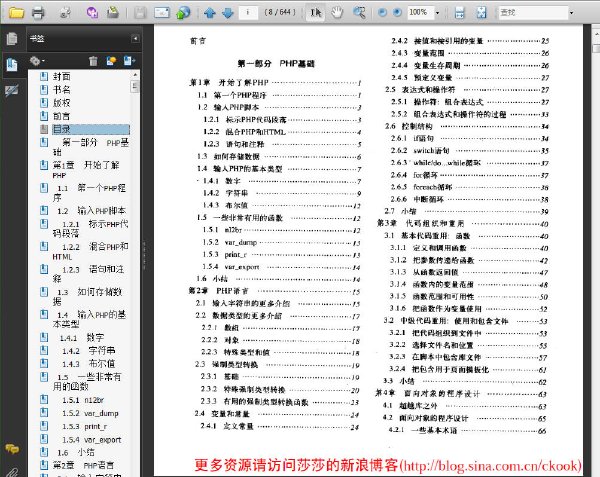Jump to bookmark 1.4.3 布尔值

tap(89, 364)
